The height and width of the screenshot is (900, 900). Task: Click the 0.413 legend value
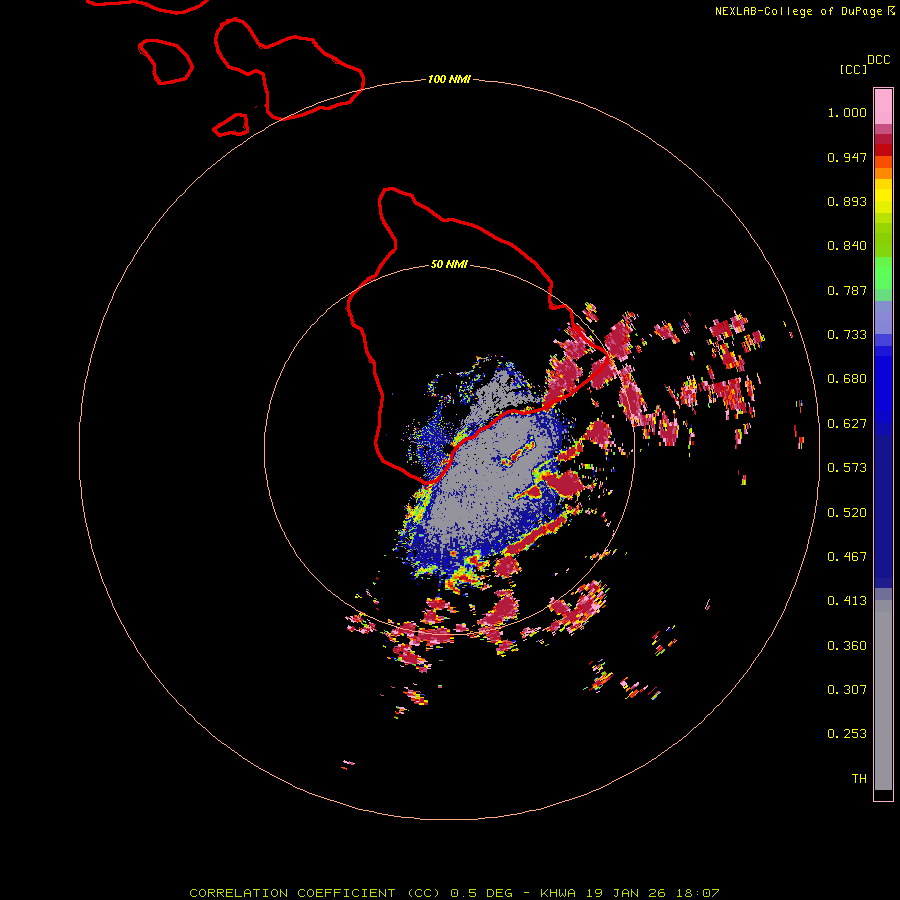847,601
